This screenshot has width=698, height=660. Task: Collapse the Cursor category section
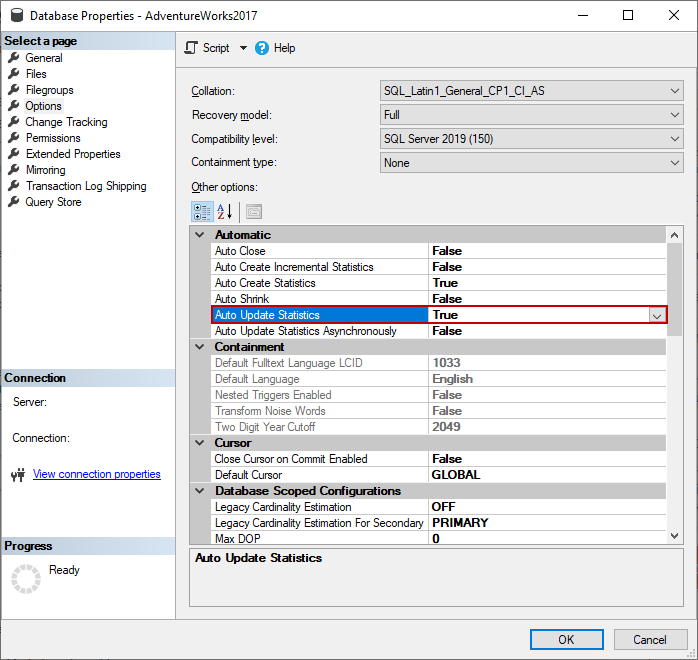tap(200, 443)
